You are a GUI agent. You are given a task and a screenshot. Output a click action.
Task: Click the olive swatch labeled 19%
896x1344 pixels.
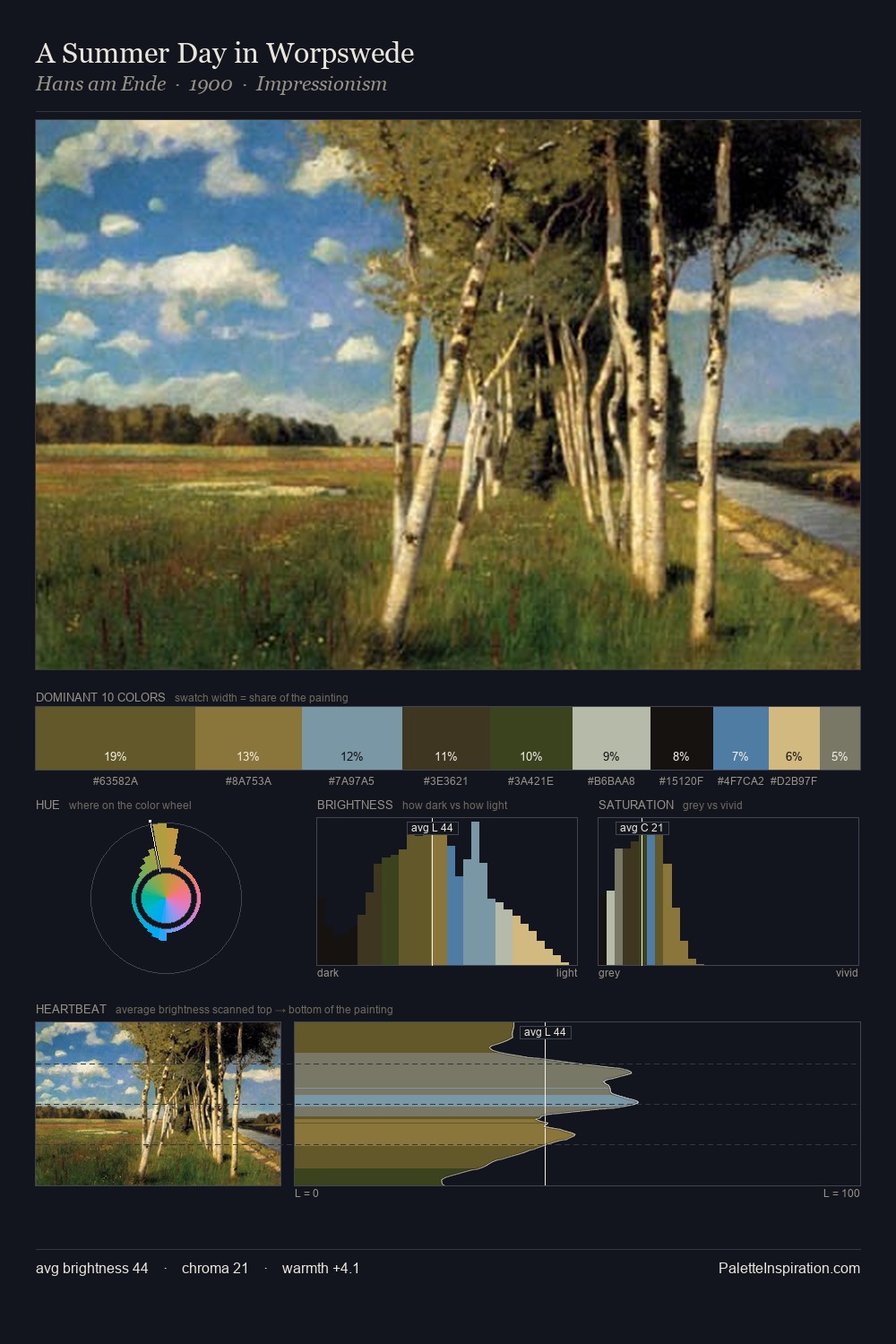tap(116, 738)
